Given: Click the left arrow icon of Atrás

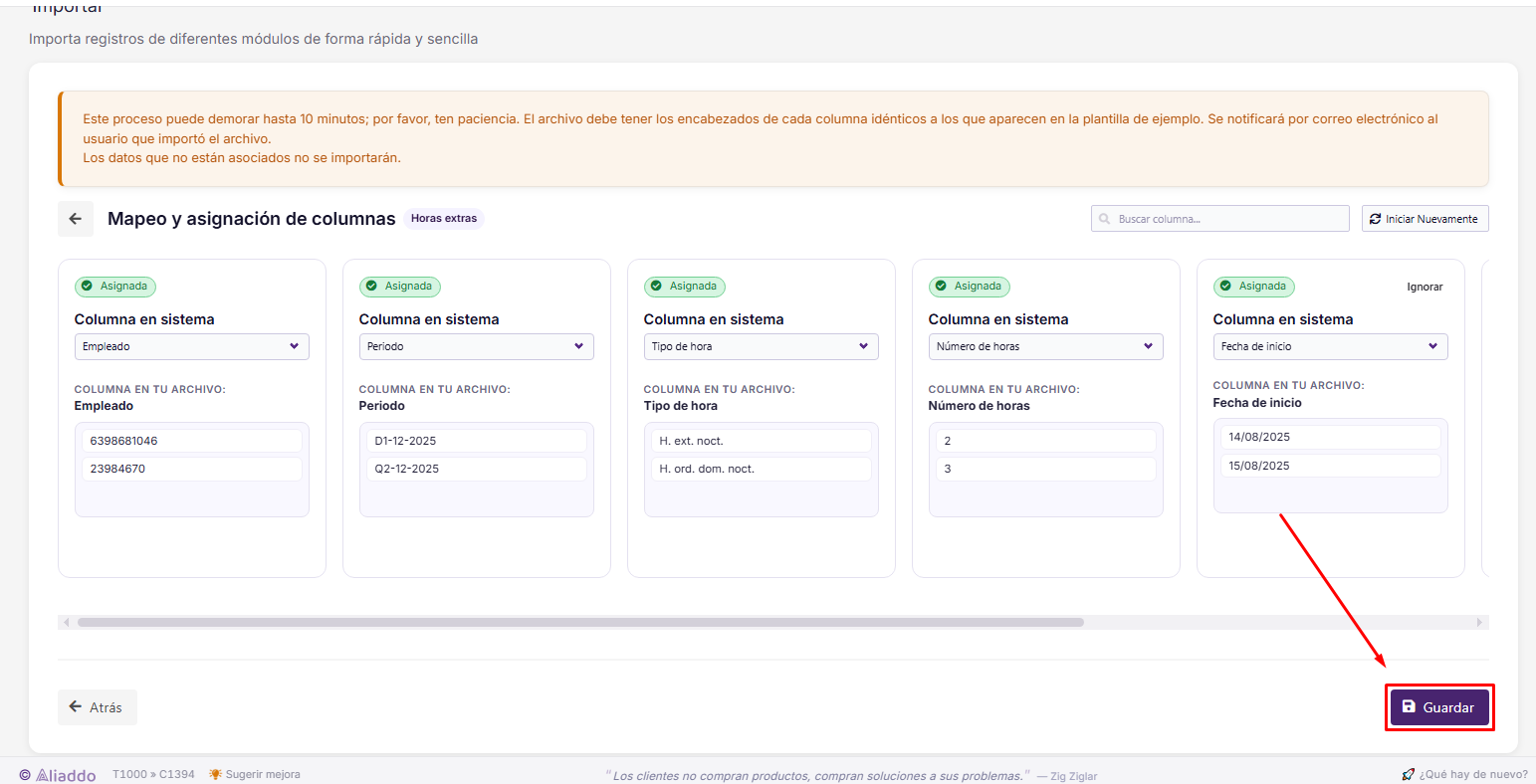Looking at the screenshot, I should click(76, 706).
